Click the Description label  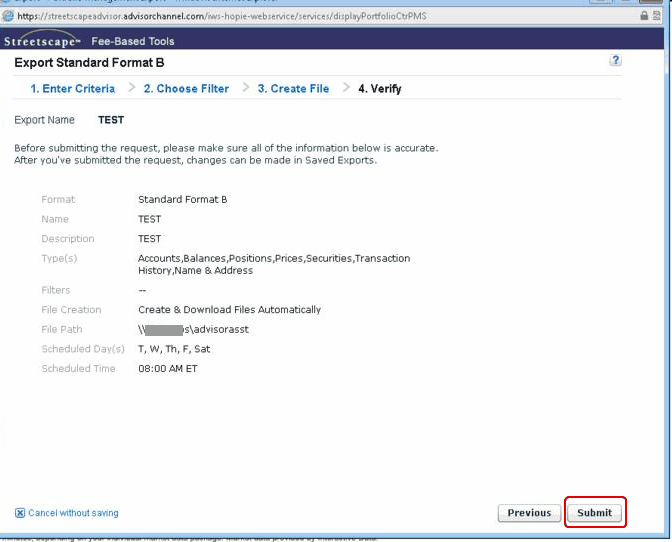(x=68, y=239)
